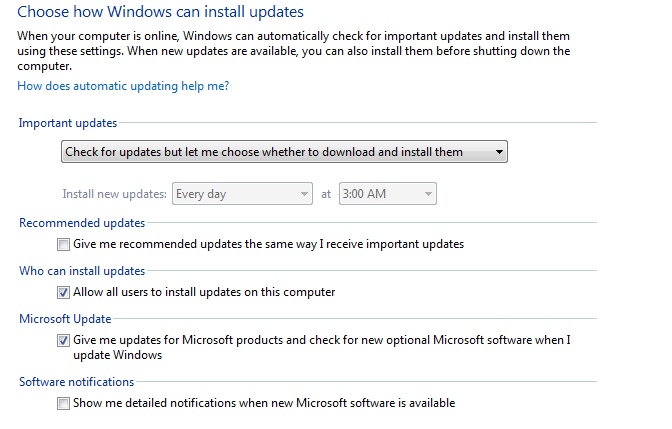The height and width of the screenshot is (429, 672).
Task: Click the 'Who can install updates' section heading
Action: pos(82,271)
